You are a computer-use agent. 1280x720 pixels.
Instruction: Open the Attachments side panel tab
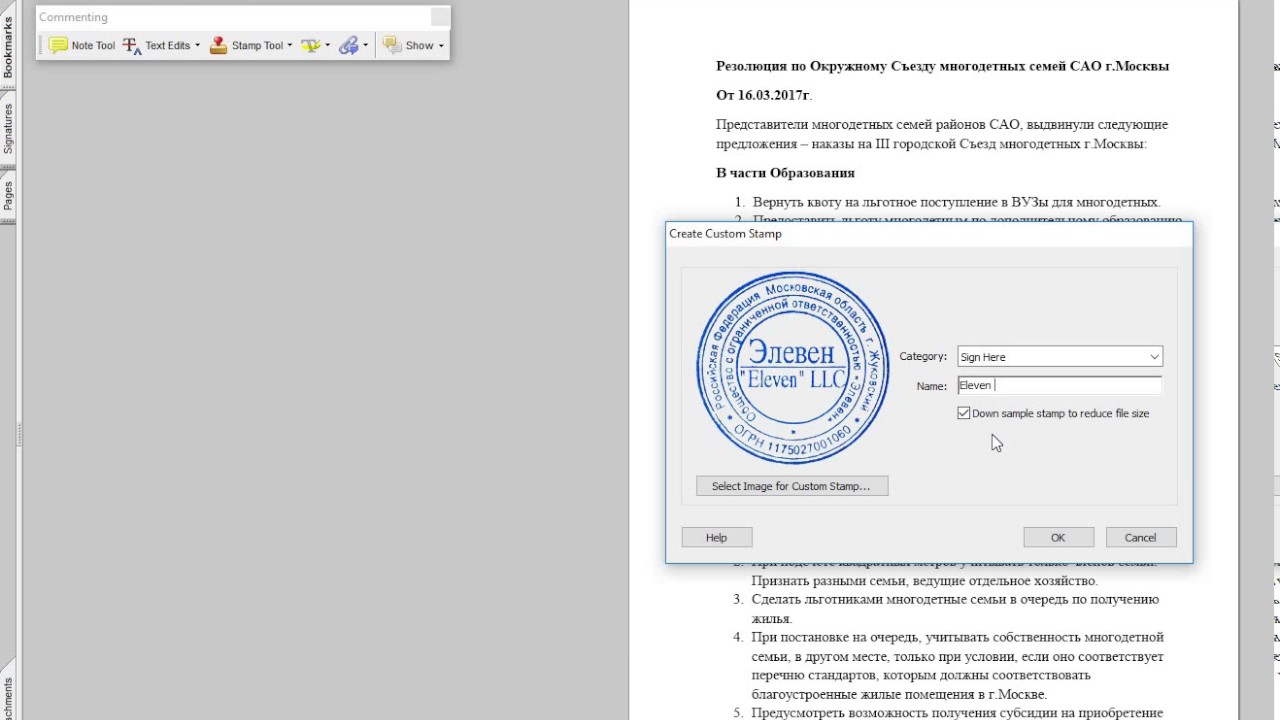point(8,697)
